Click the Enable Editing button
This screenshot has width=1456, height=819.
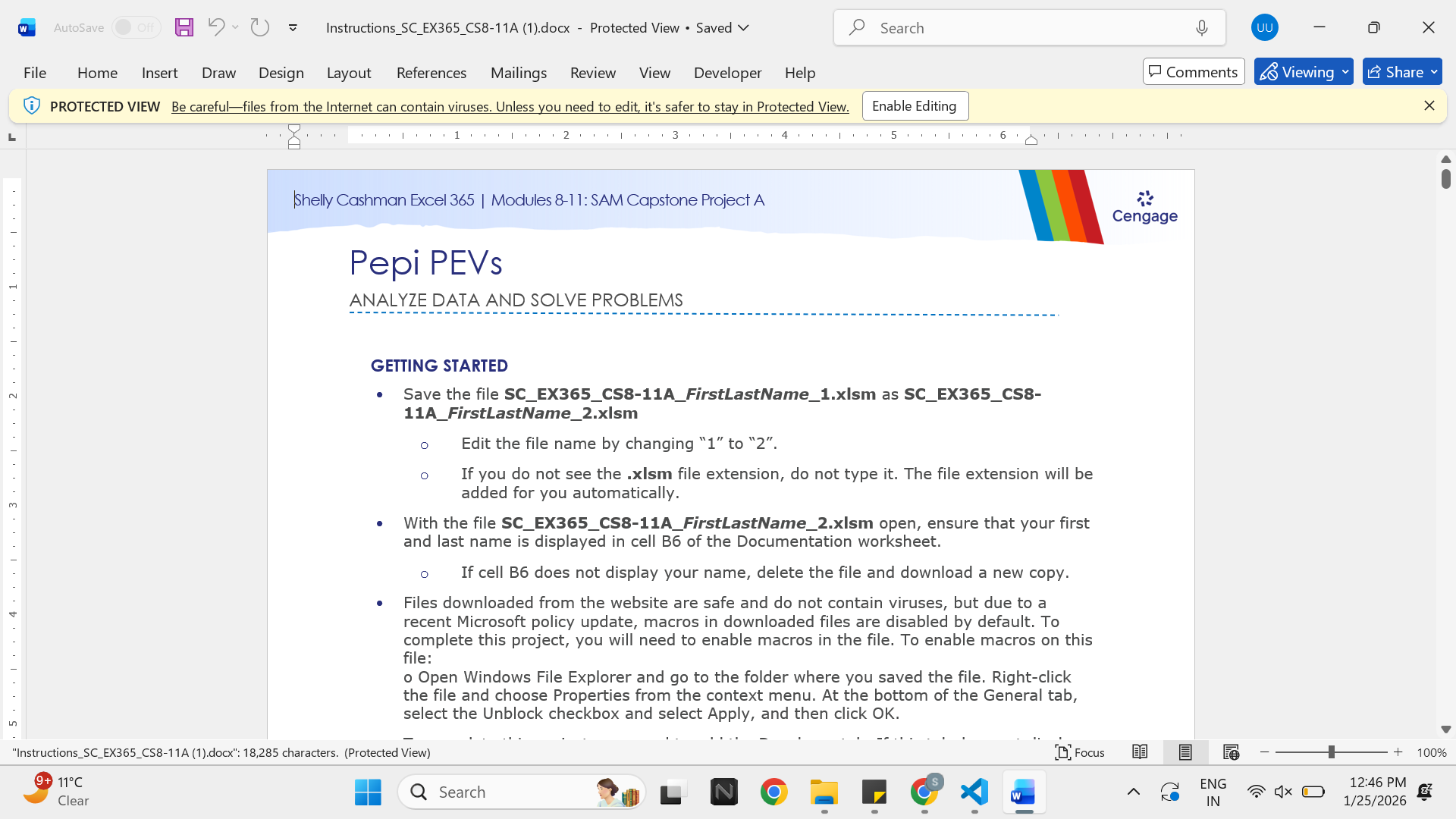click(x=915, y=106)
